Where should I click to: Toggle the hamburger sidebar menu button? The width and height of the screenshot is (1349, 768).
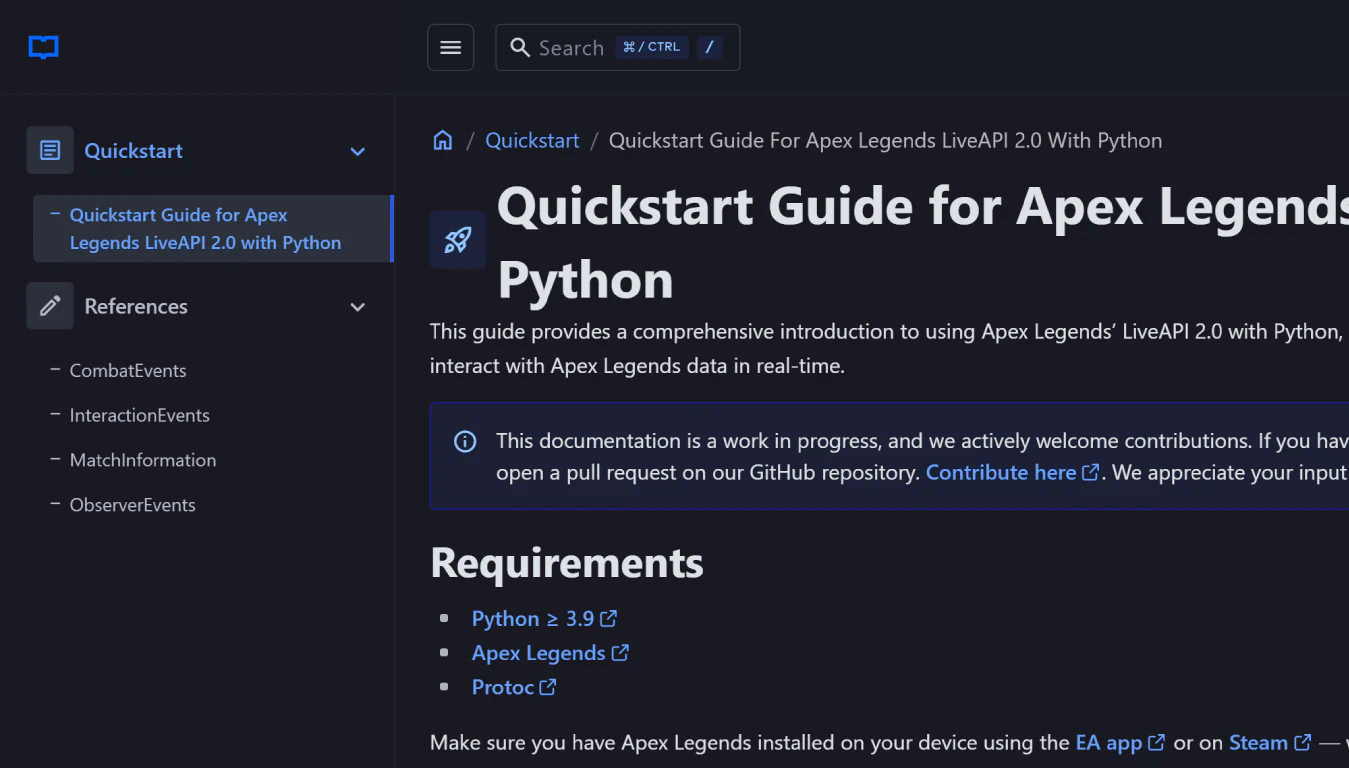click(x=450, y=47)
